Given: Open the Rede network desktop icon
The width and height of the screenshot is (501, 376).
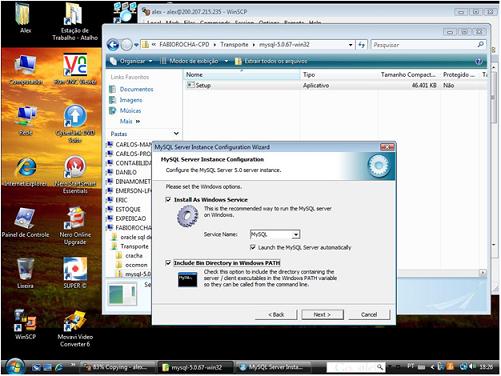Looking at the screenshot, I should 26,120.
